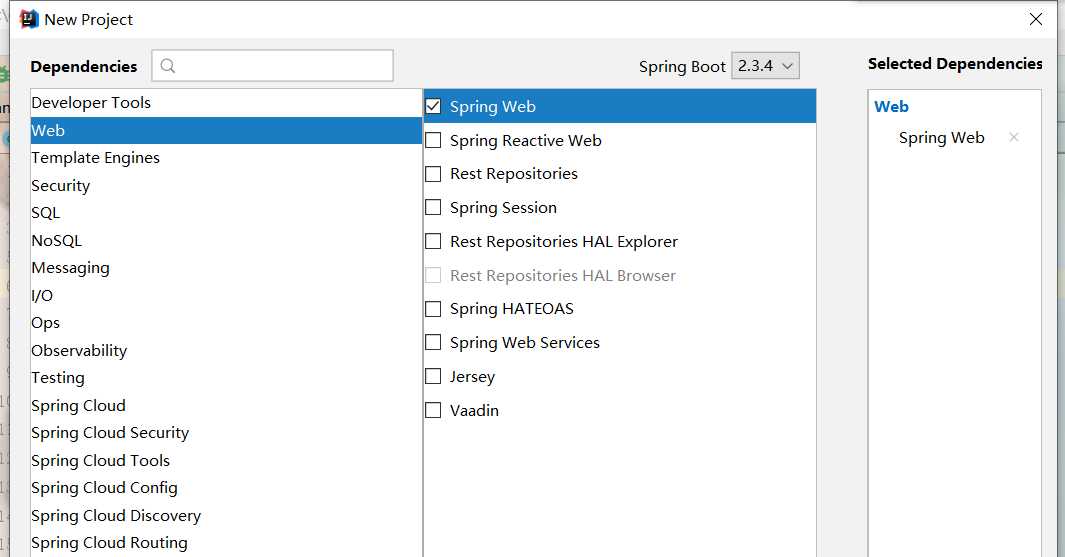Tick the Jersey checkbox
The image size is (1065, 557).
pyautogui.click(x=433, y=376)
